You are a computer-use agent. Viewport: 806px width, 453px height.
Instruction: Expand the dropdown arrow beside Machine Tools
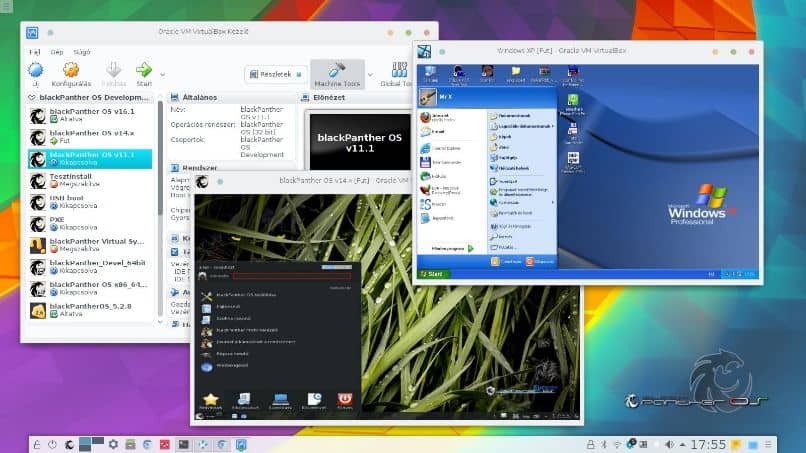pyautogui.click(x=370, y=75)
